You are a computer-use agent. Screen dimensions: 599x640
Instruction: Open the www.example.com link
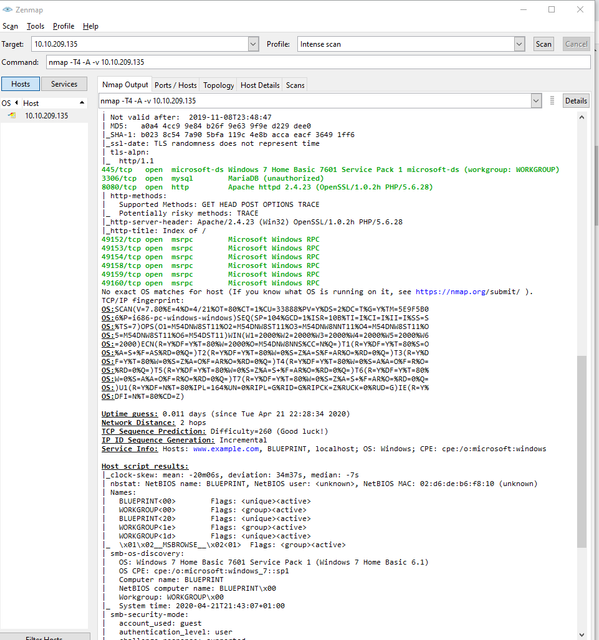[226, 449]
